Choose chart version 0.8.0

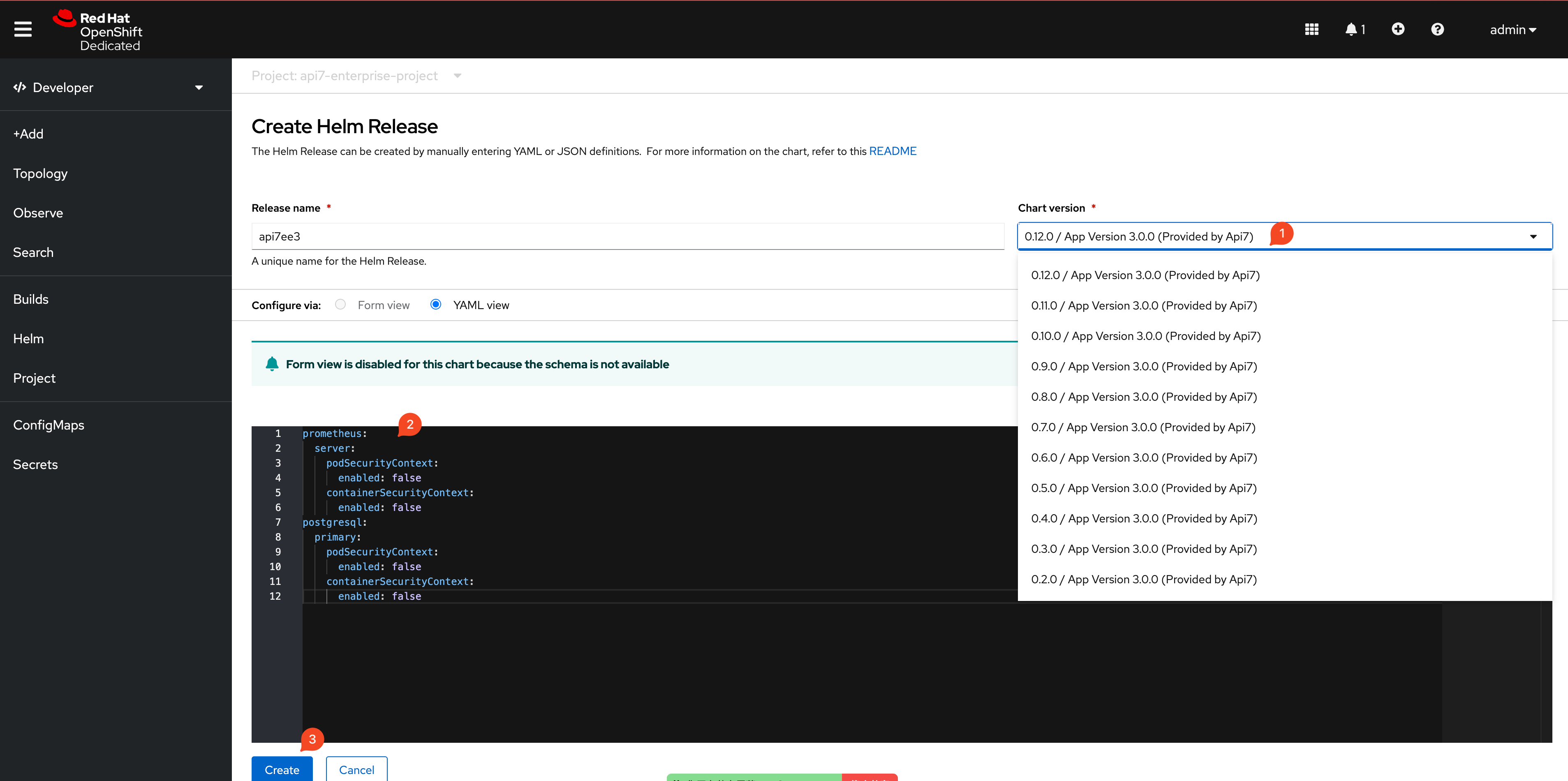click(1284, 397)
